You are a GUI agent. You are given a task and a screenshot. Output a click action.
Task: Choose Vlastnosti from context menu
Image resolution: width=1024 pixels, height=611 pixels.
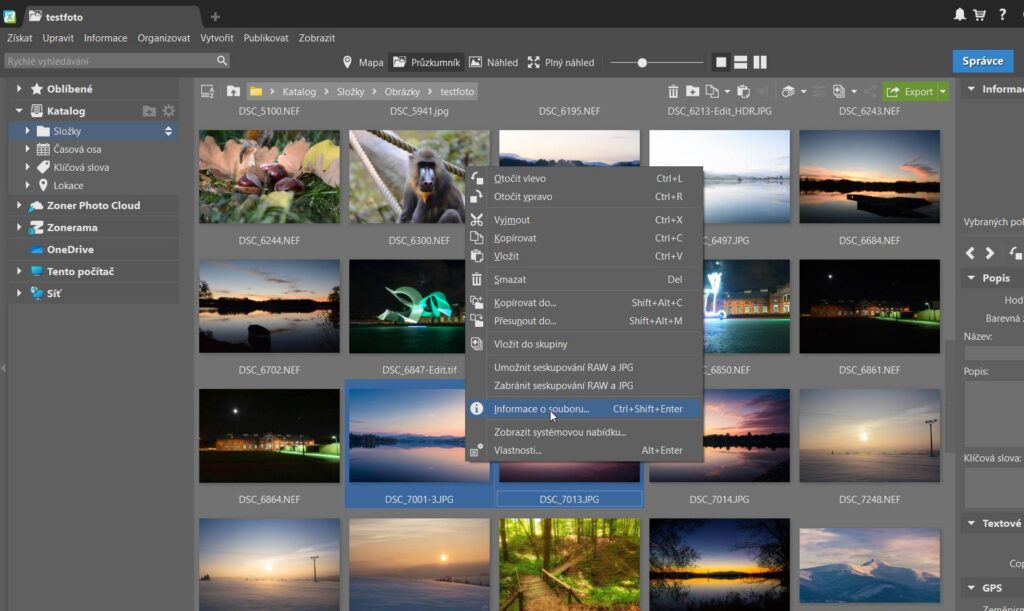584,450
